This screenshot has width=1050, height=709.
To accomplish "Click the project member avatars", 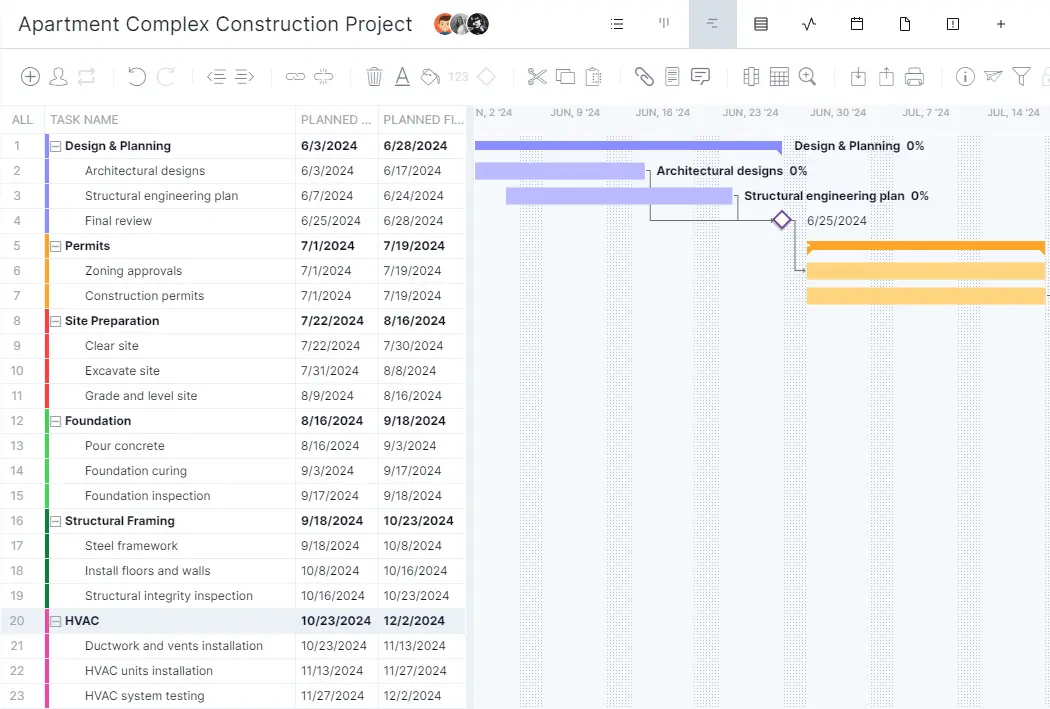I will coord(461,24).
